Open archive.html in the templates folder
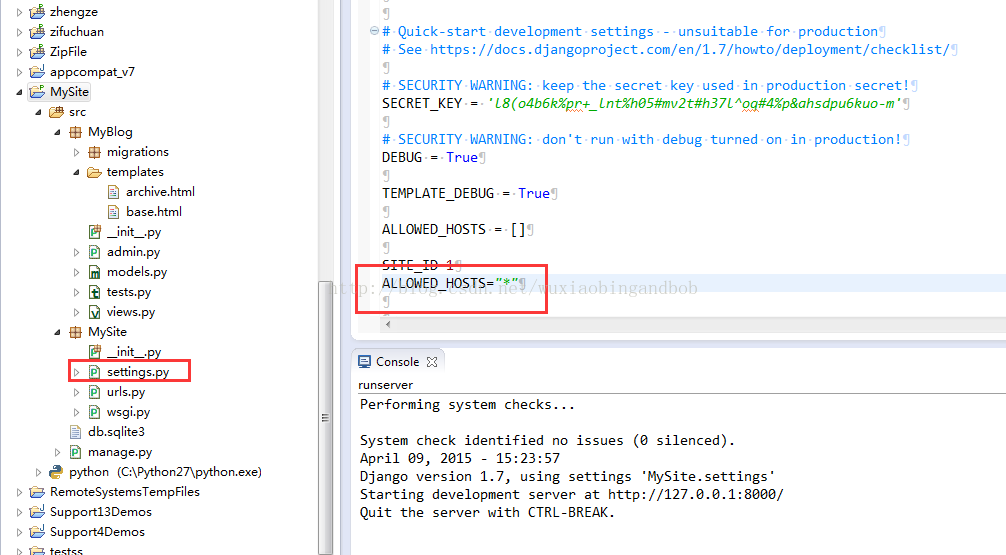Screen dimensions: 1006x555 [160, 192]
